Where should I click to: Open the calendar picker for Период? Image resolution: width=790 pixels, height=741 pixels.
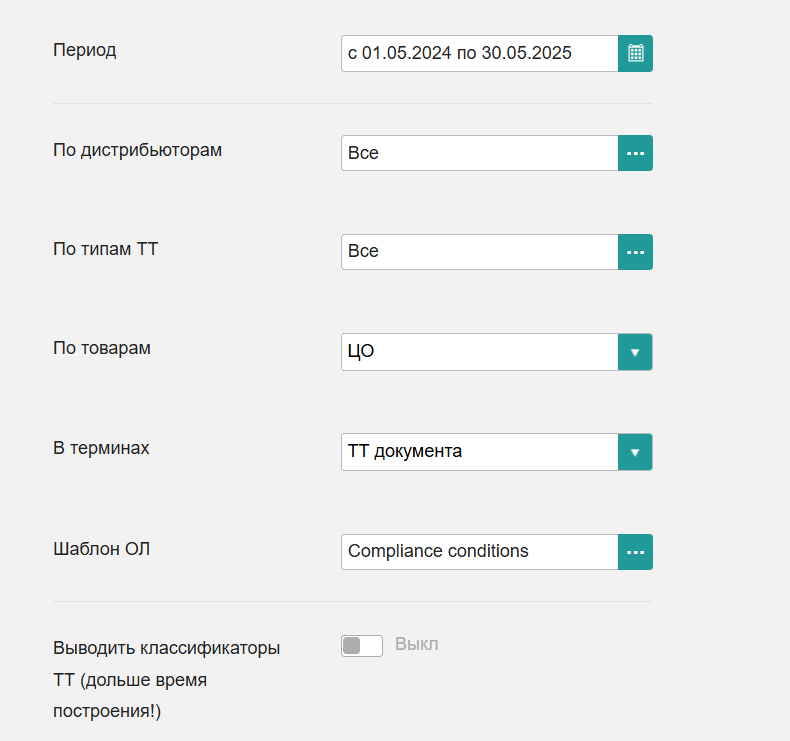(635, 53)
